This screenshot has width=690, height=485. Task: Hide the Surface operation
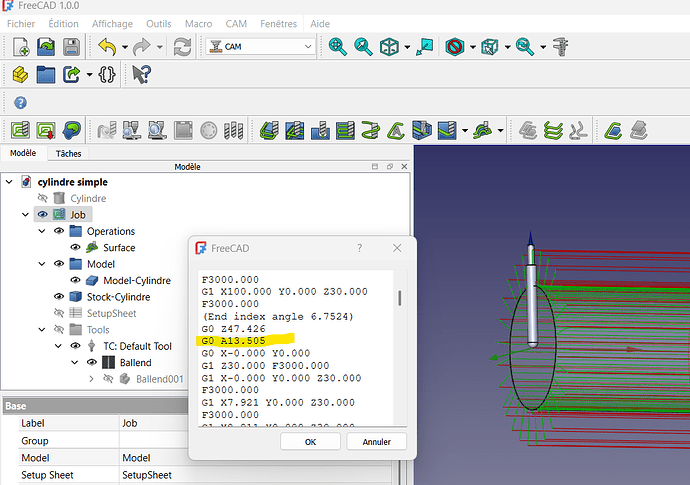(75, 247)
